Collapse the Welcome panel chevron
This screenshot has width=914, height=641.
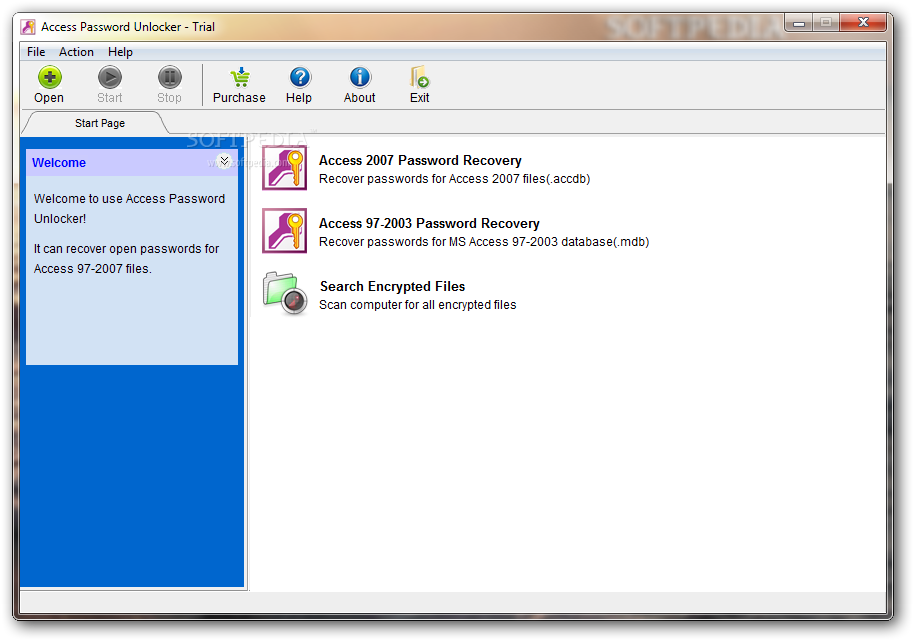pos(224,161)
